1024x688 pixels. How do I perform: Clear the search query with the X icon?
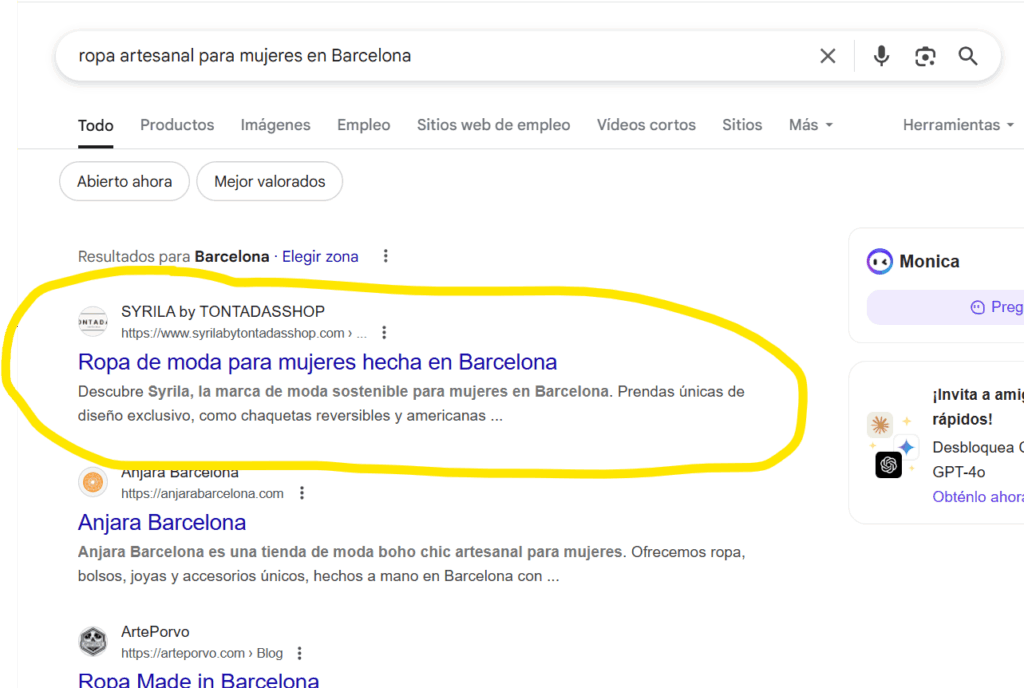(x=827, y=56)
